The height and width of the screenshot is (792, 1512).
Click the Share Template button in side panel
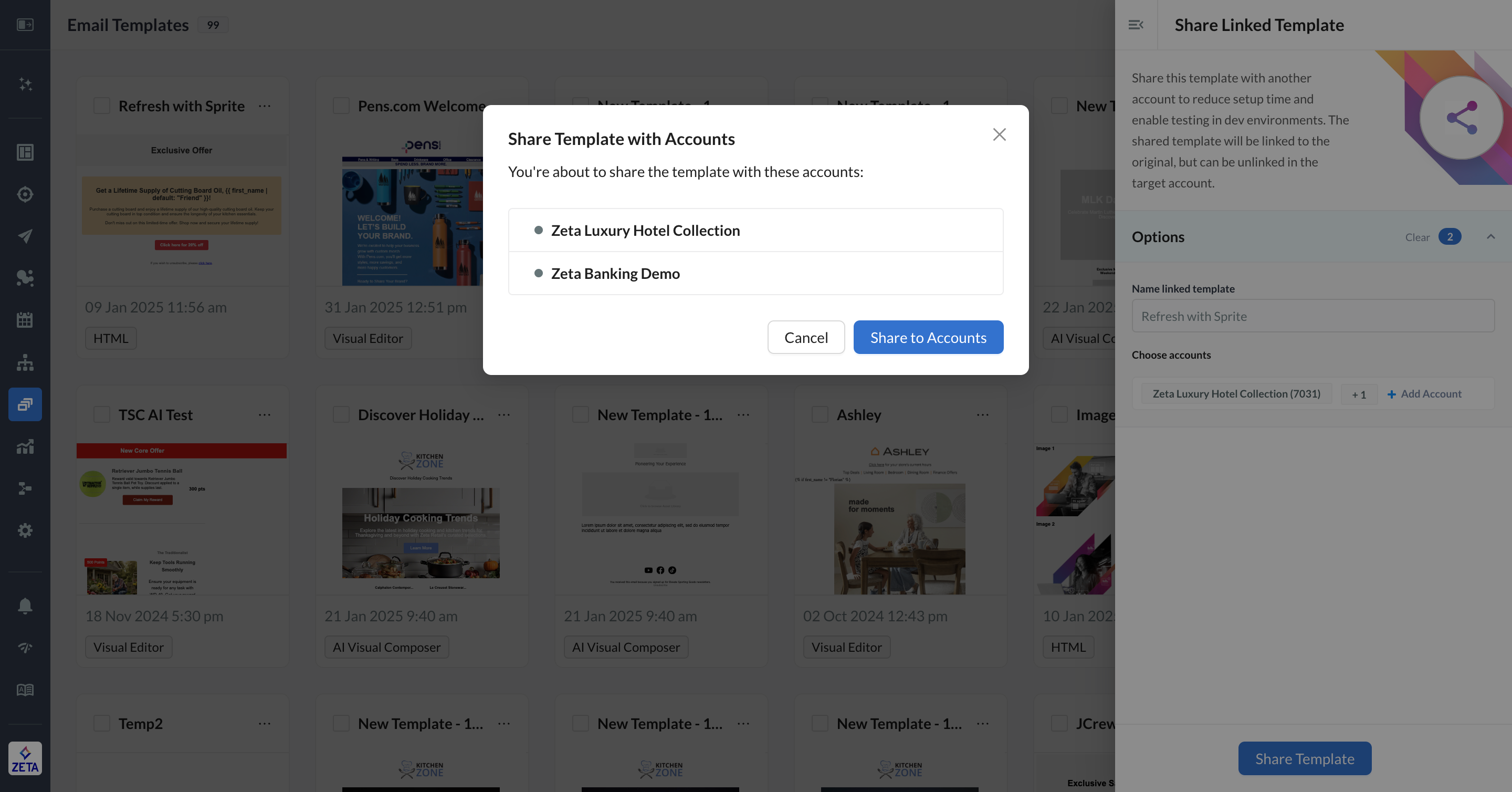click(x=1304, y=758)
